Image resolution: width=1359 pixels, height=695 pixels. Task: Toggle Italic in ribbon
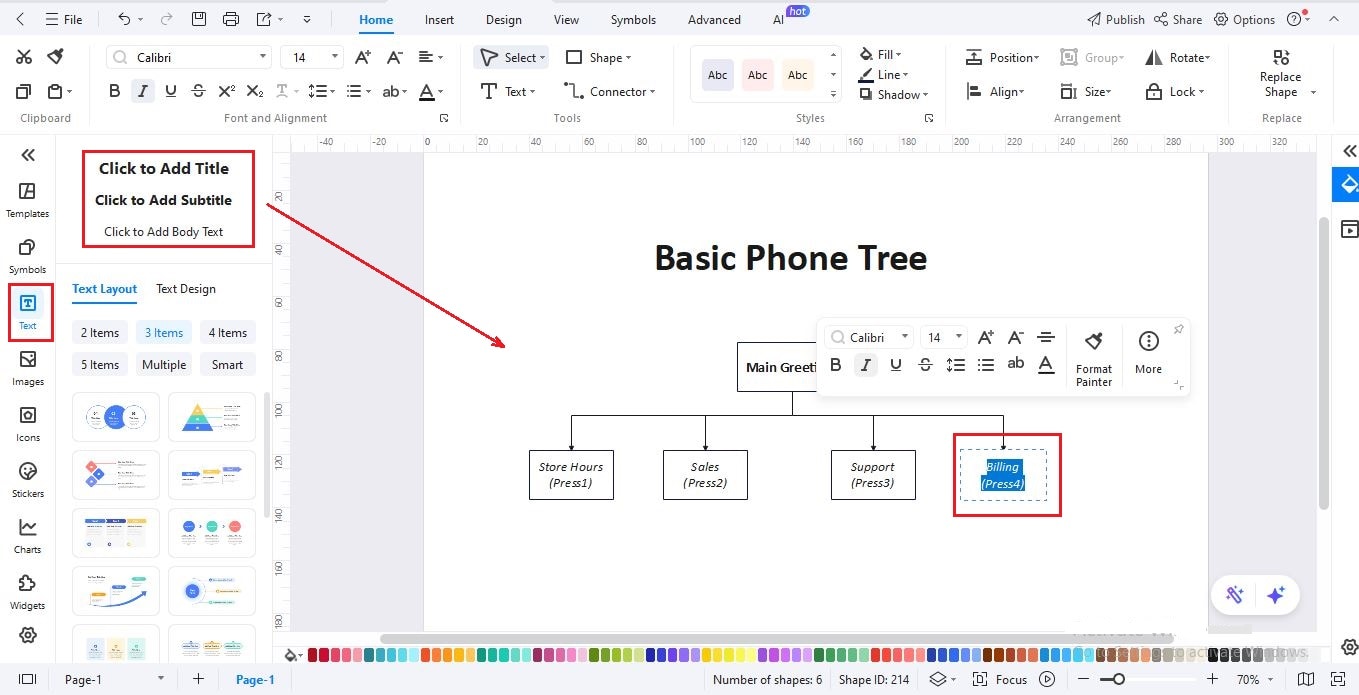click(x=143, y=91)
